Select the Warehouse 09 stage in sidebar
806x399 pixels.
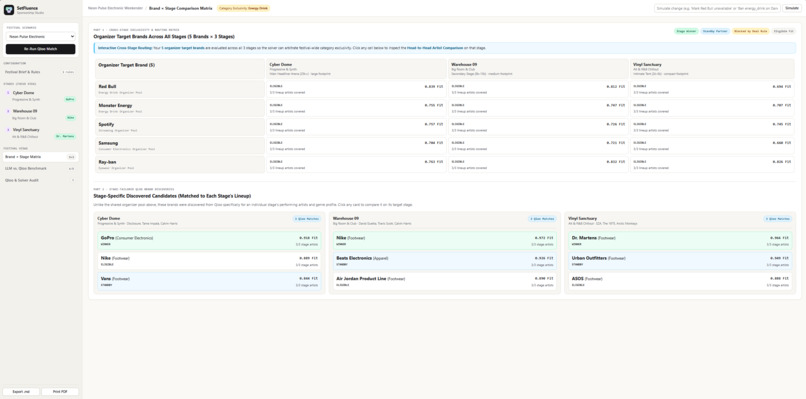[x=41, y=114]
